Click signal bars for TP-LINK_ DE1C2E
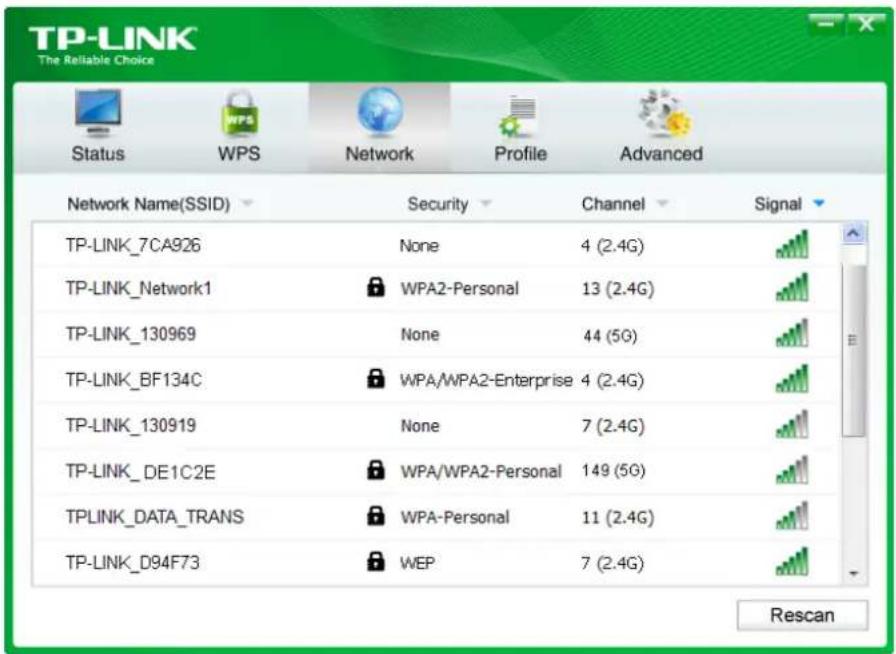Image resolution: width=896 pixels, height=654 pixels. point(792,470)
